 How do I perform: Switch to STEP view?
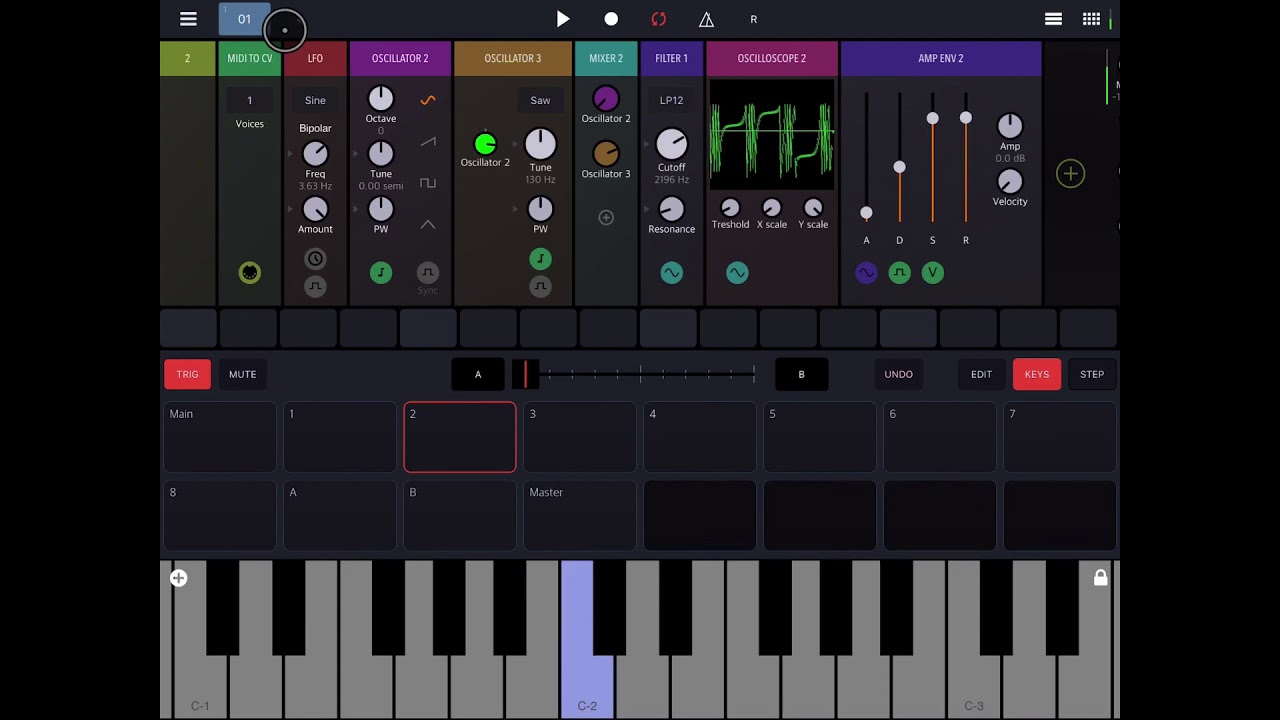(1092, 374)
